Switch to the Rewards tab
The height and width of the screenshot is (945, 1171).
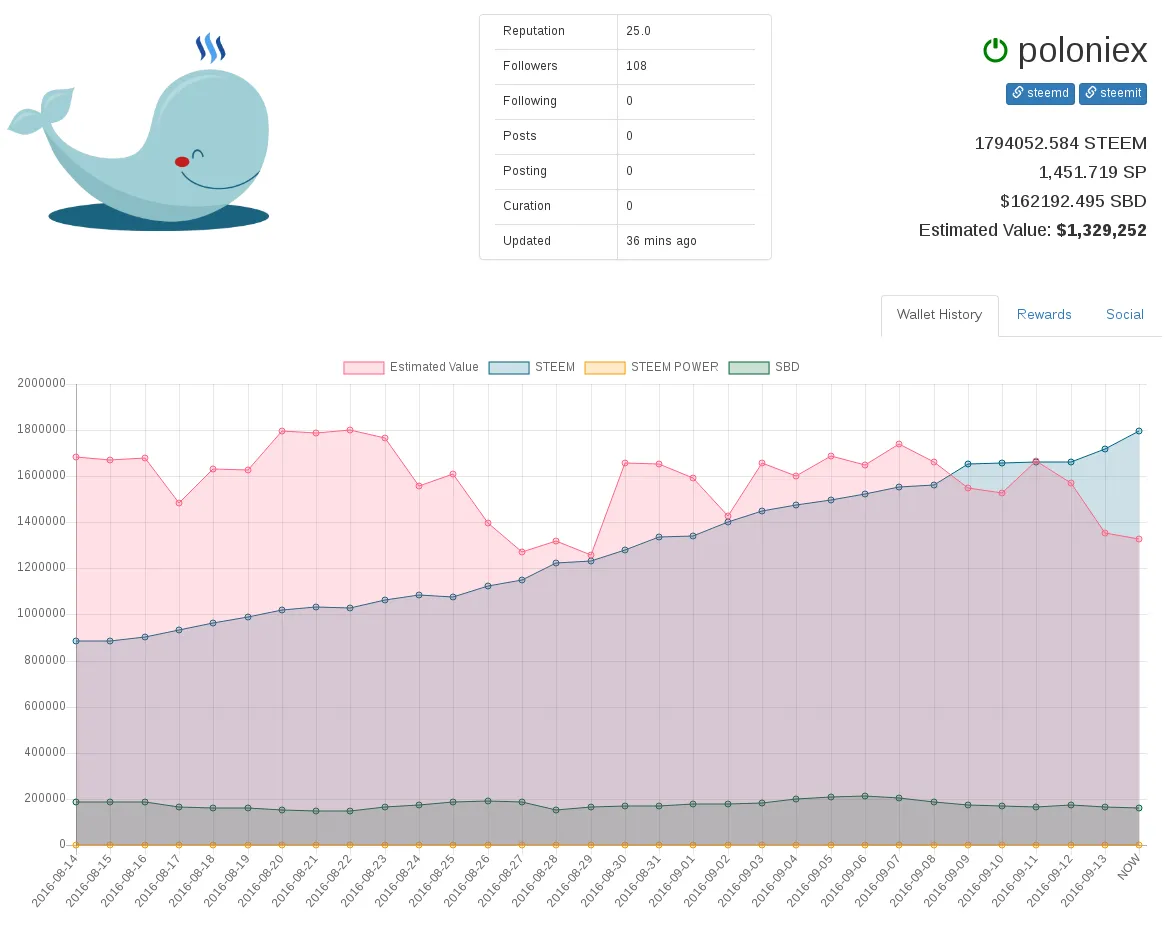1043,315
